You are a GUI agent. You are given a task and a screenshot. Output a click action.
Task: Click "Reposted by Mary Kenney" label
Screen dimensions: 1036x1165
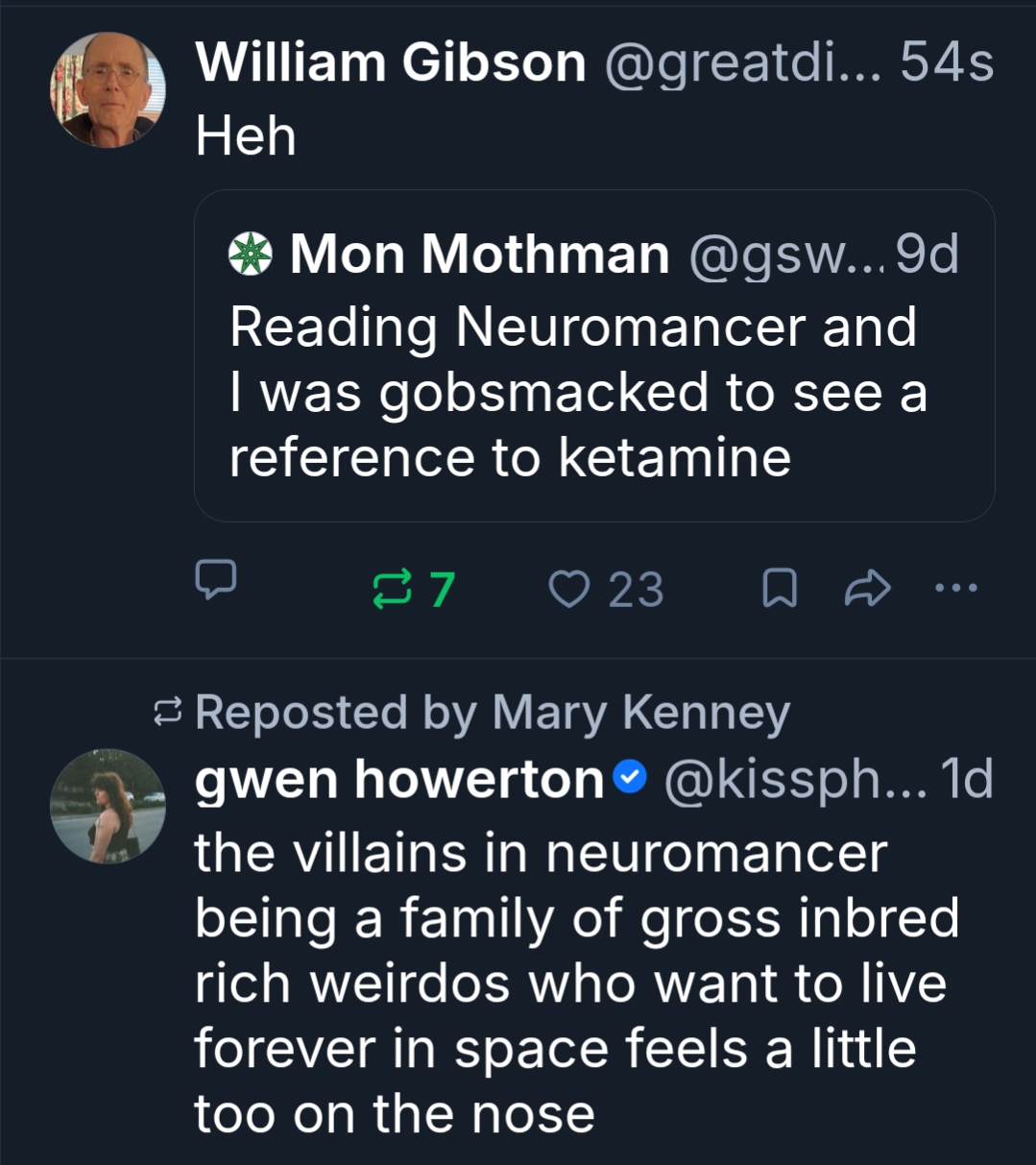492,713
